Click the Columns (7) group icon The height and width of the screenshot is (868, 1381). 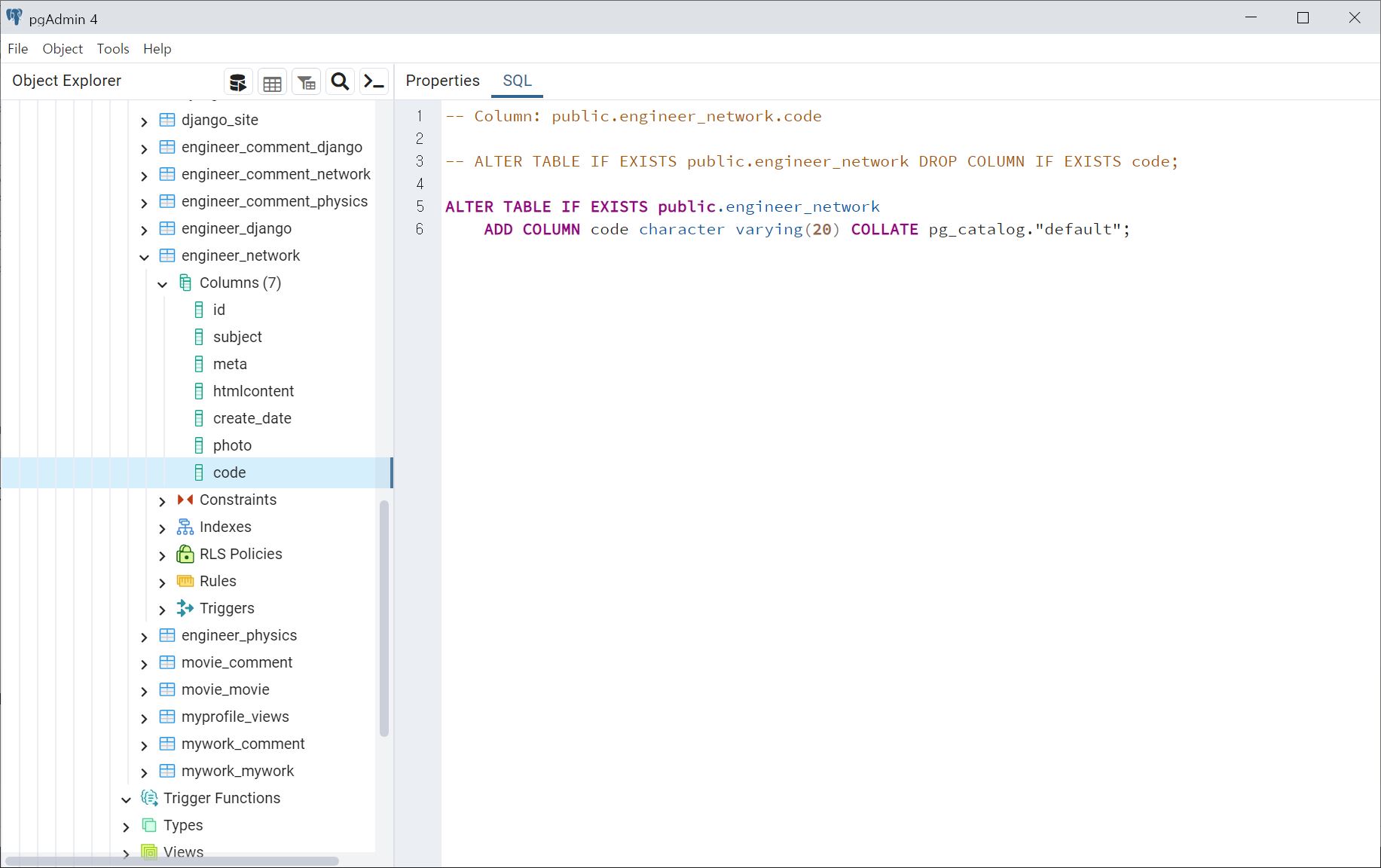tap(185, 283)
